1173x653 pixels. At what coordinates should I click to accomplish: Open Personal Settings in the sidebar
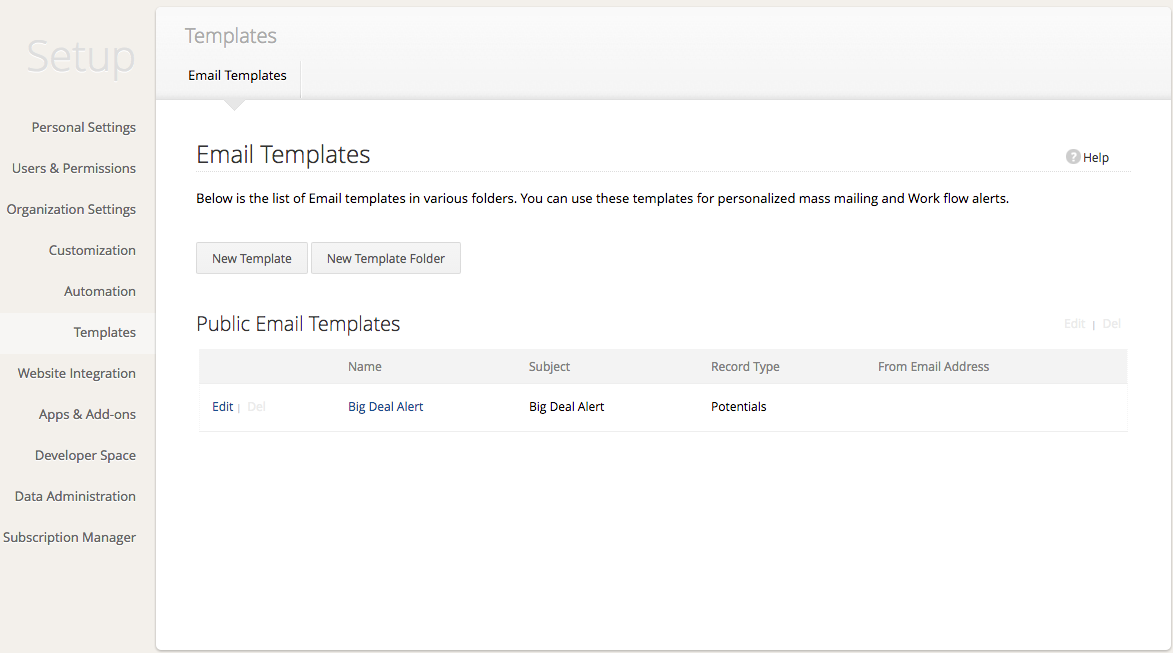84,127
